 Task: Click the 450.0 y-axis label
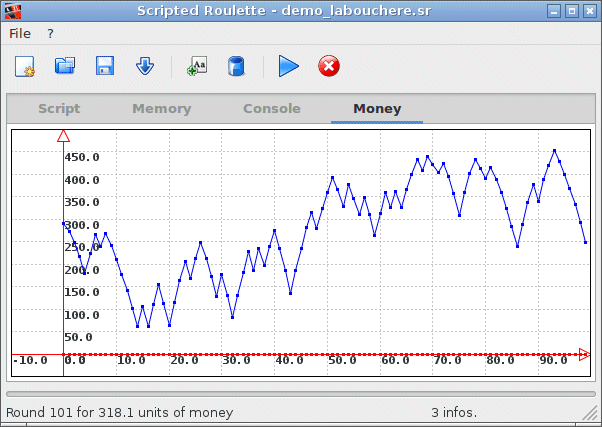[82, 157]
